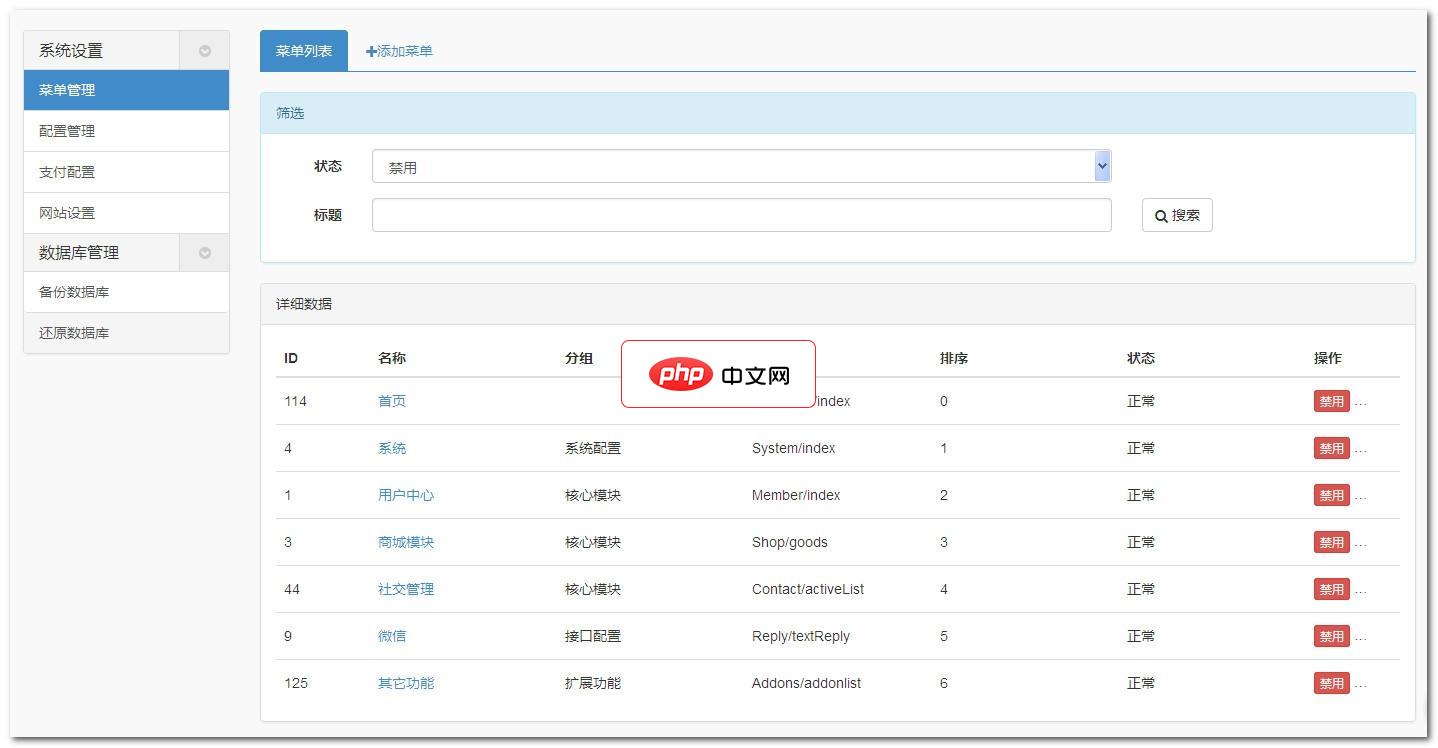Click the chevron icon on 系统设置 header

click(x=204, y=49)
